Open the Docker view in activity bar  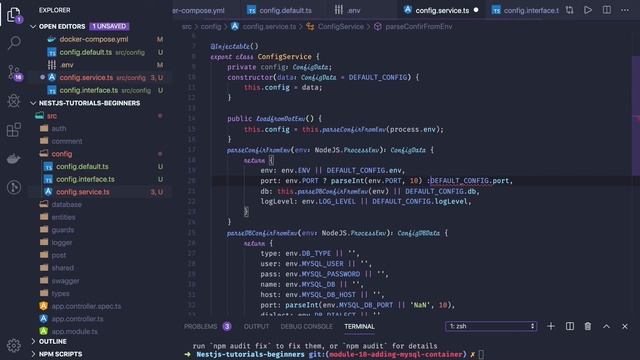pyautogui.click(x=14, y=159)
